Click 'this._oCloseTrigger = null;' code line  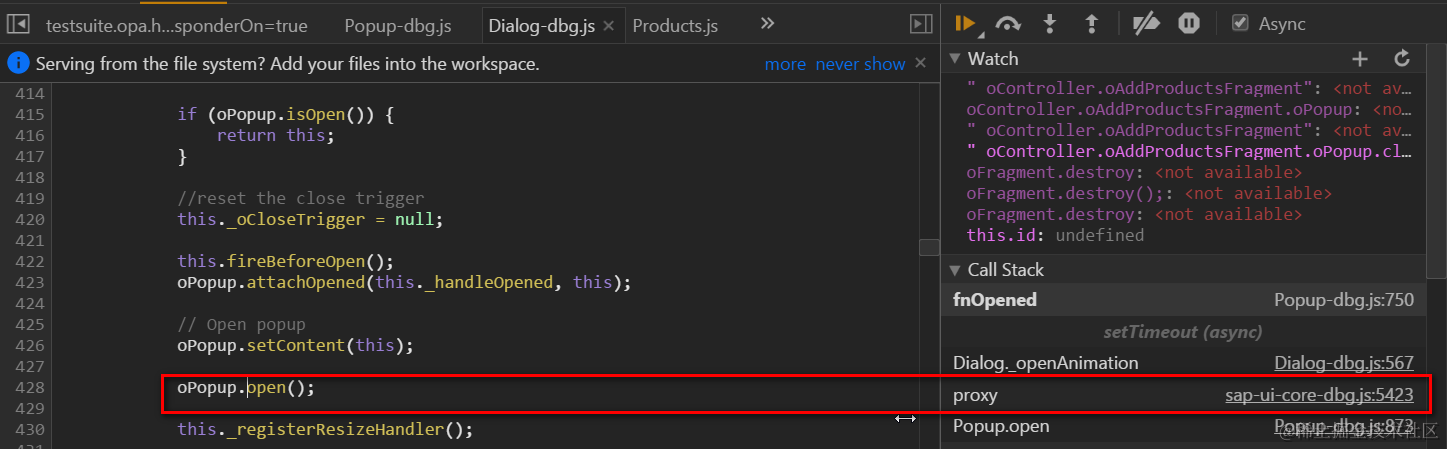tap(309, 219)
